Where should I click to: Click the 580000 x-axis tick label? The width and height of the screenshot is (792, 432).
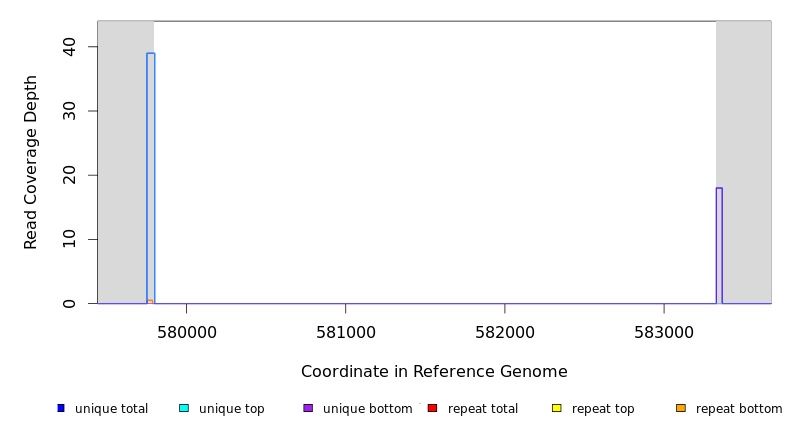tap(186, 332)
